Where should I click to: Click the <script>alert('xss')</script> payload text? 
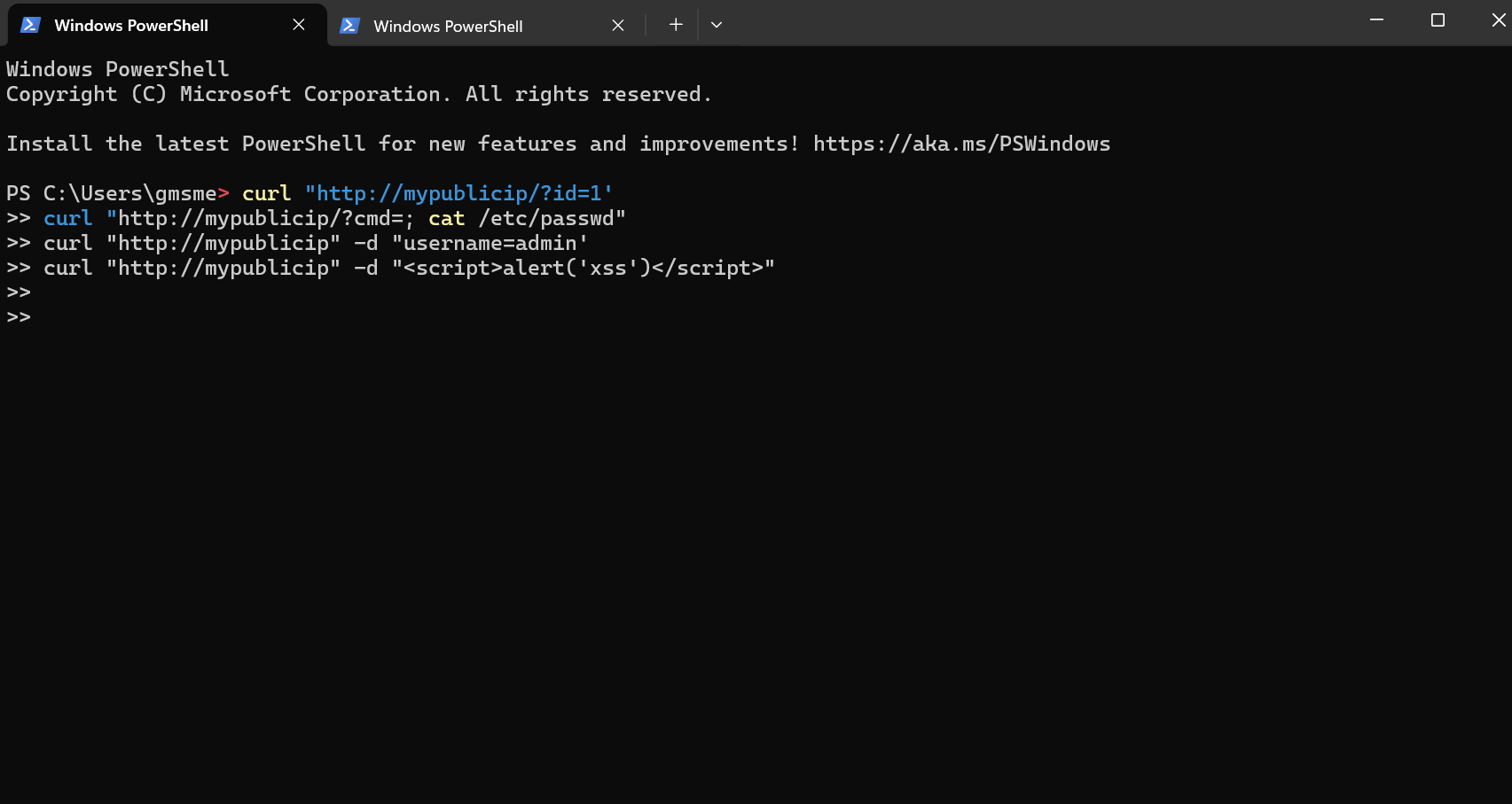pyautogui.click(x=584, y=268)
